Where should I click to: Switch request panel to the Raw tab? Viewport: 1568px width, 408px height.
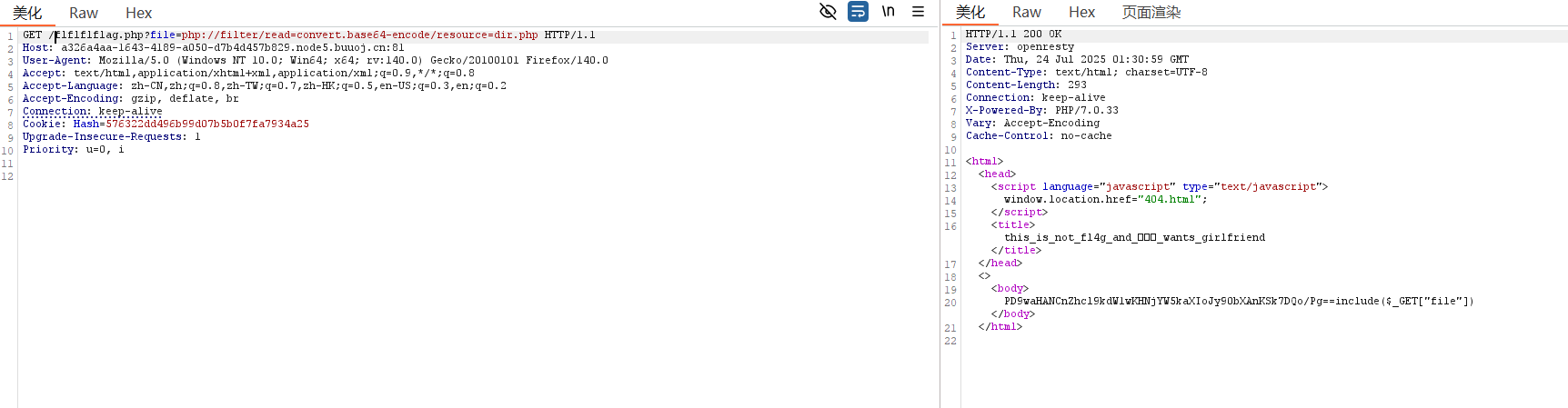84,13
